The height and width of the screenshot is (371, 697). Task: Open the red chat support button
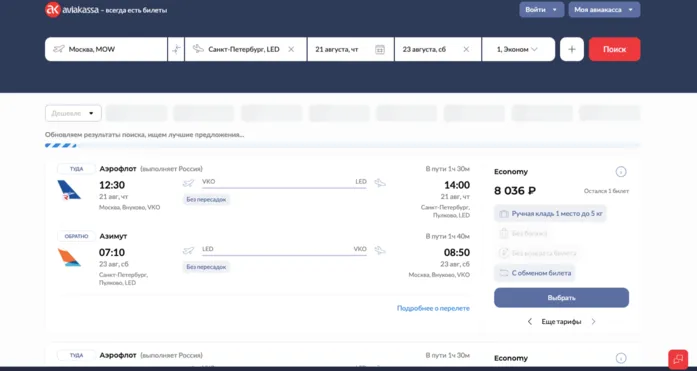678,359
